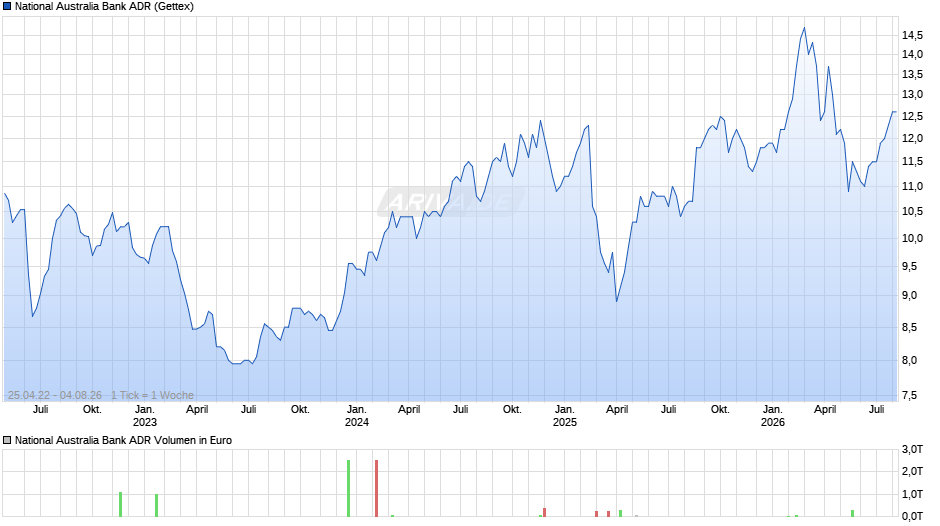Screen dimensions: 940x526
Task: Click the '14,0' price axis label
Action: pos(912,55)
